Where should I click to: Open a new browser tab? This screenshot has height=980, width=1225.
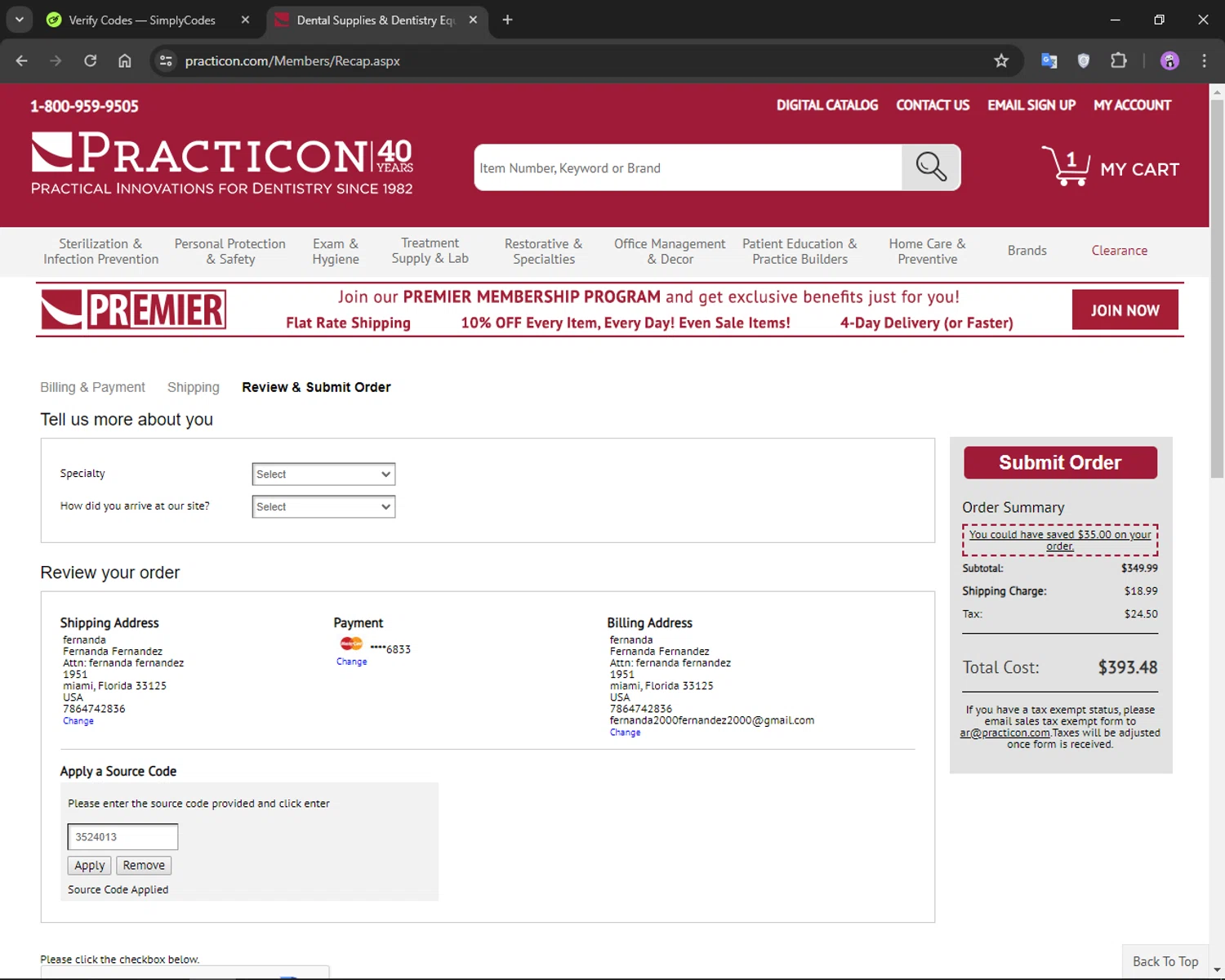point(507,20)
